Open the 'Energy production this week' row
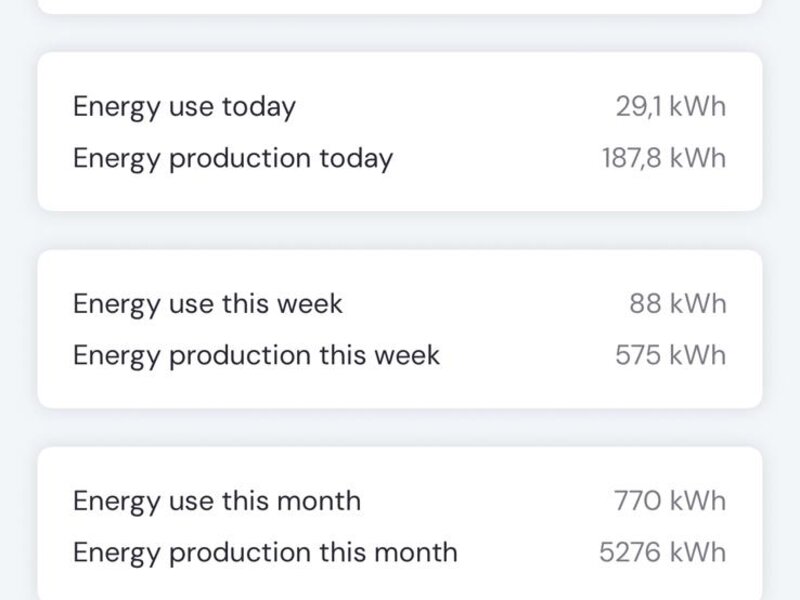 256,355
